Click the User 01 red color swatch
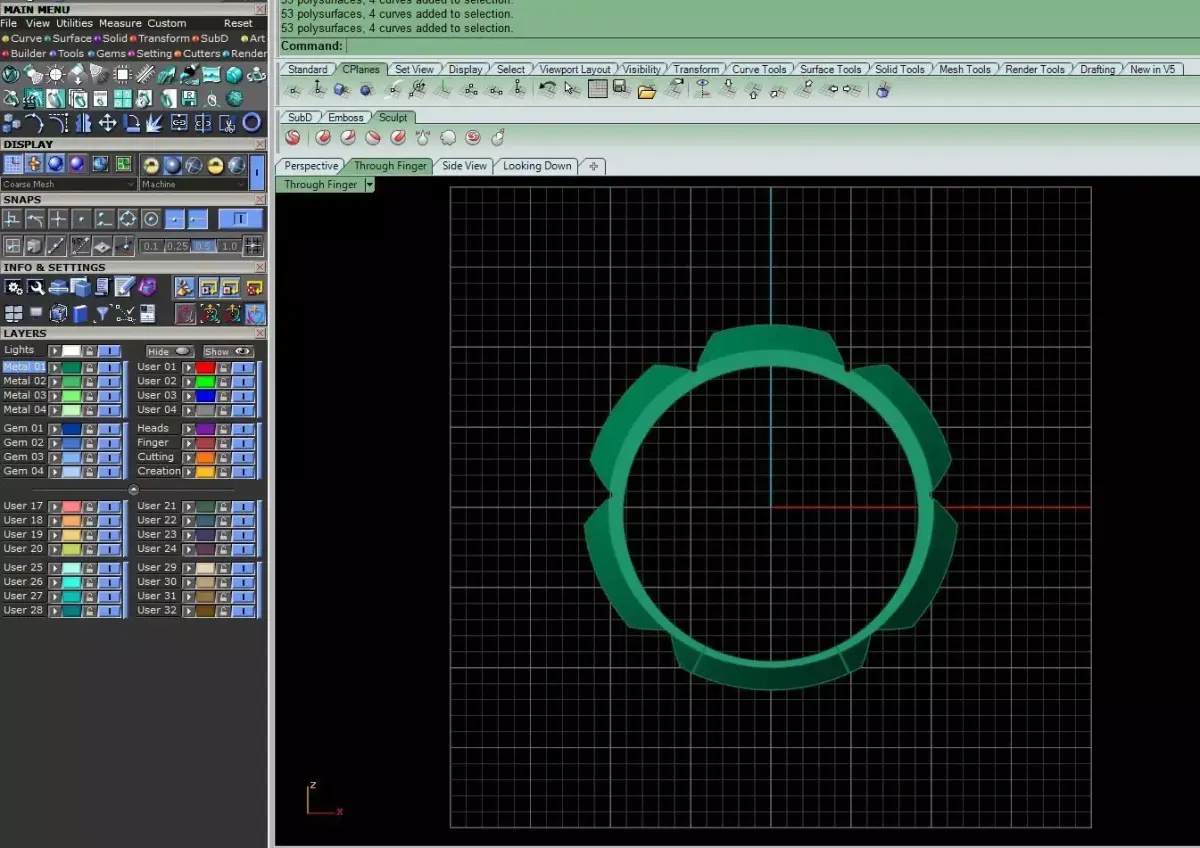 click(x=206, y=367)
